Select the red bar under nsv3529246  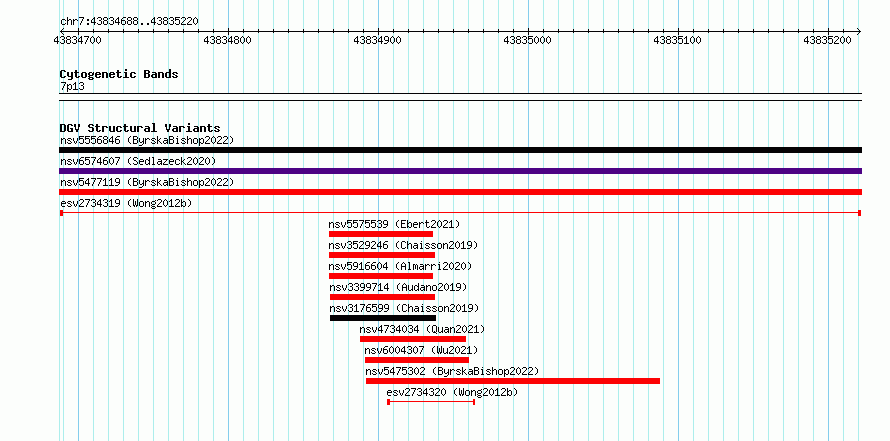pos(381,255)
